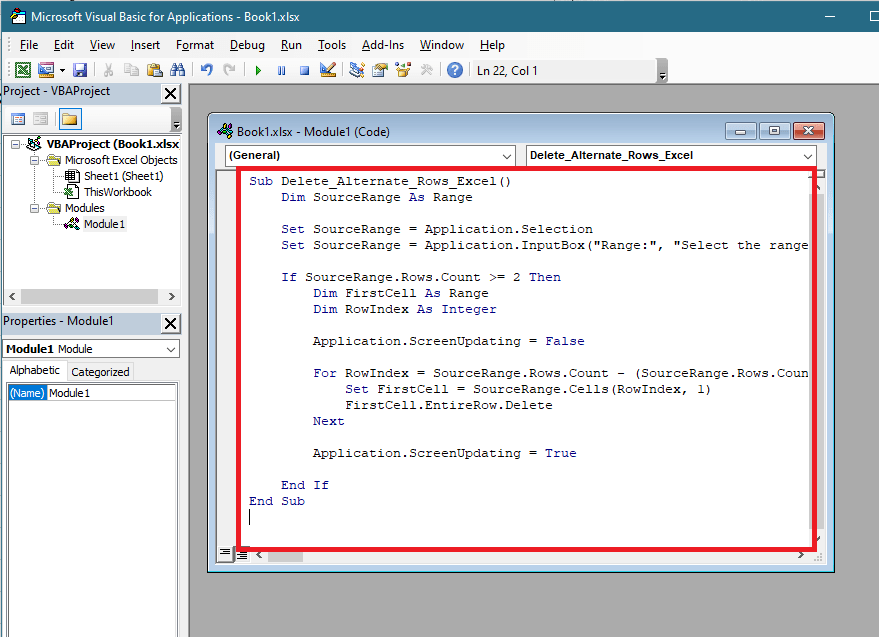The width and height of the screenshot is (879, 637).
Task: Select Module1 in the project tree
Action: tap(104, 224)
